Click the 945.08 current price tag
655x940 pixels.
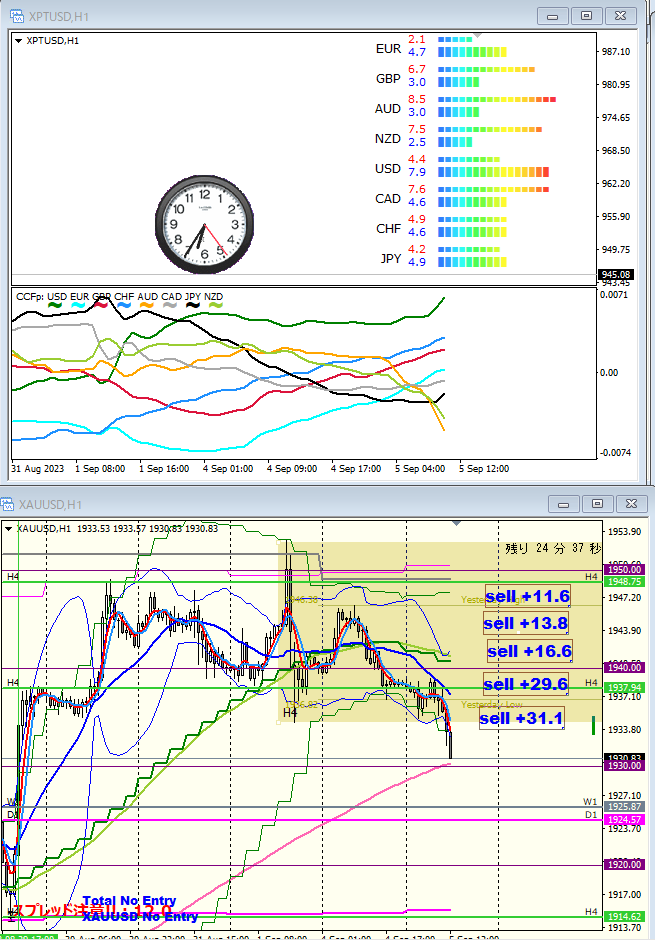[615, 275]
